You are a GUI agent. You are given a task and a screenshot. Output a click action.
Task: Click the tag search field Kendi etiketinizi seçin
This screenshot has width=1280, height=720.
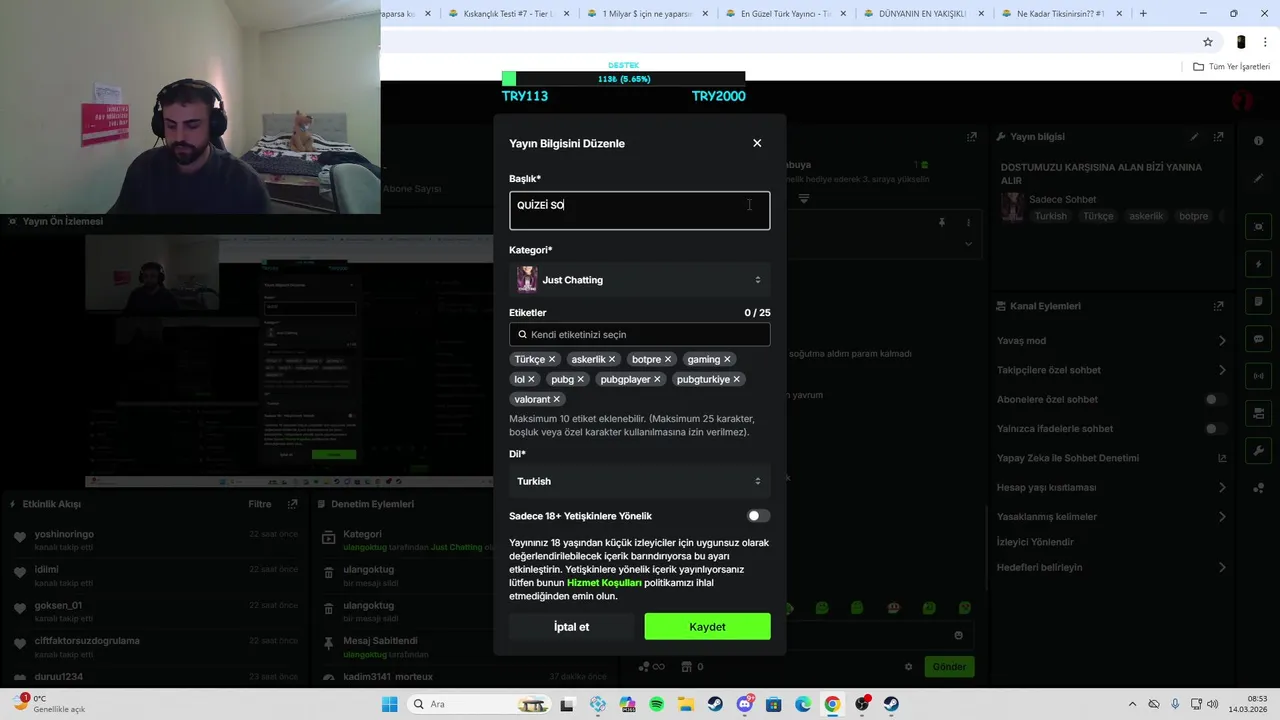pos(639,335)
